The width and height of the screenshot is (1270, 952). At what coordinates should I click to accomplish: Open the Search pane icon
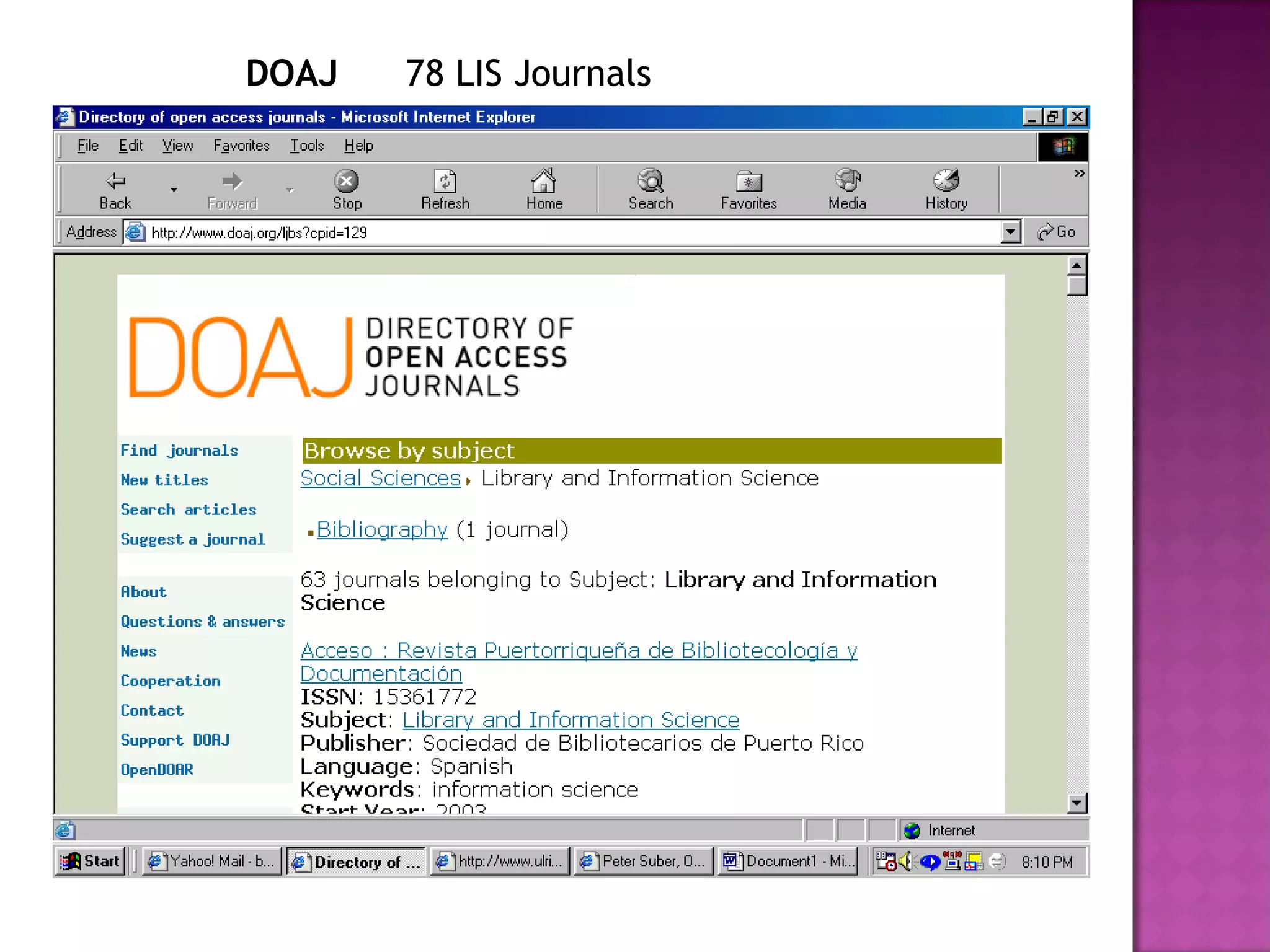tap(651, 190)
